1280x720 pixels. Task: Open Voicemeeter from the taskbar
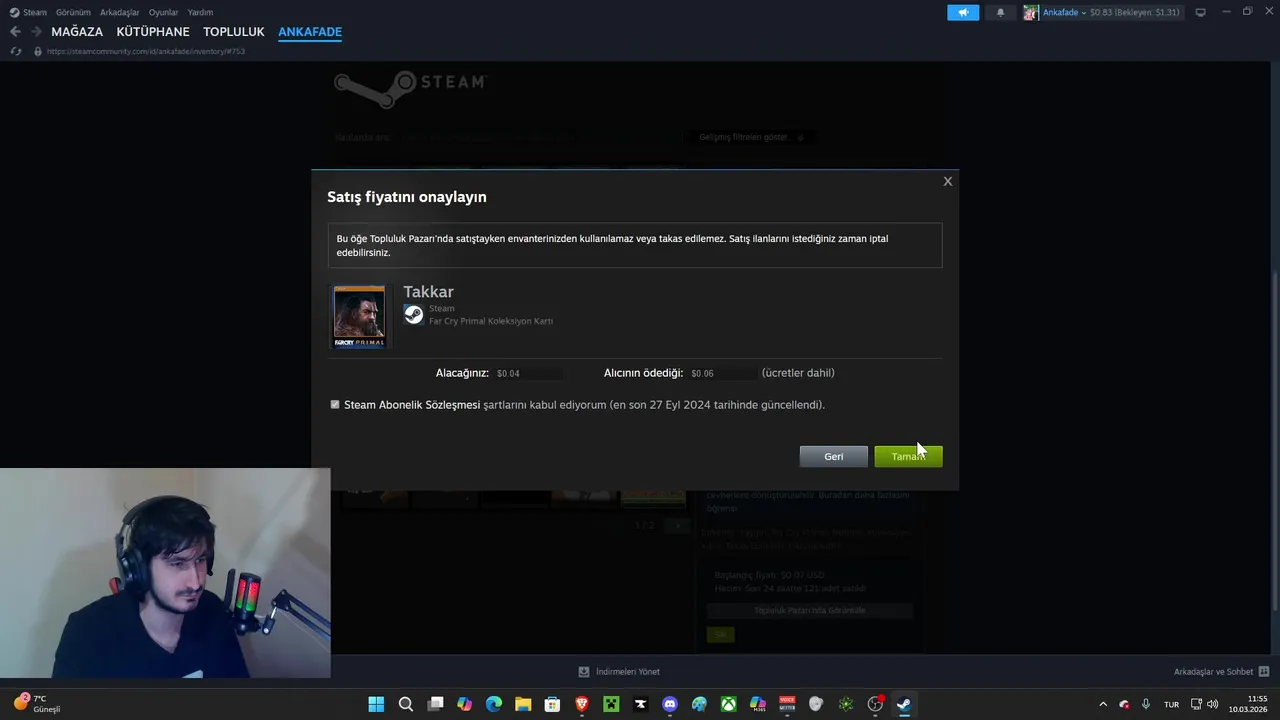[x=787, y=704]
